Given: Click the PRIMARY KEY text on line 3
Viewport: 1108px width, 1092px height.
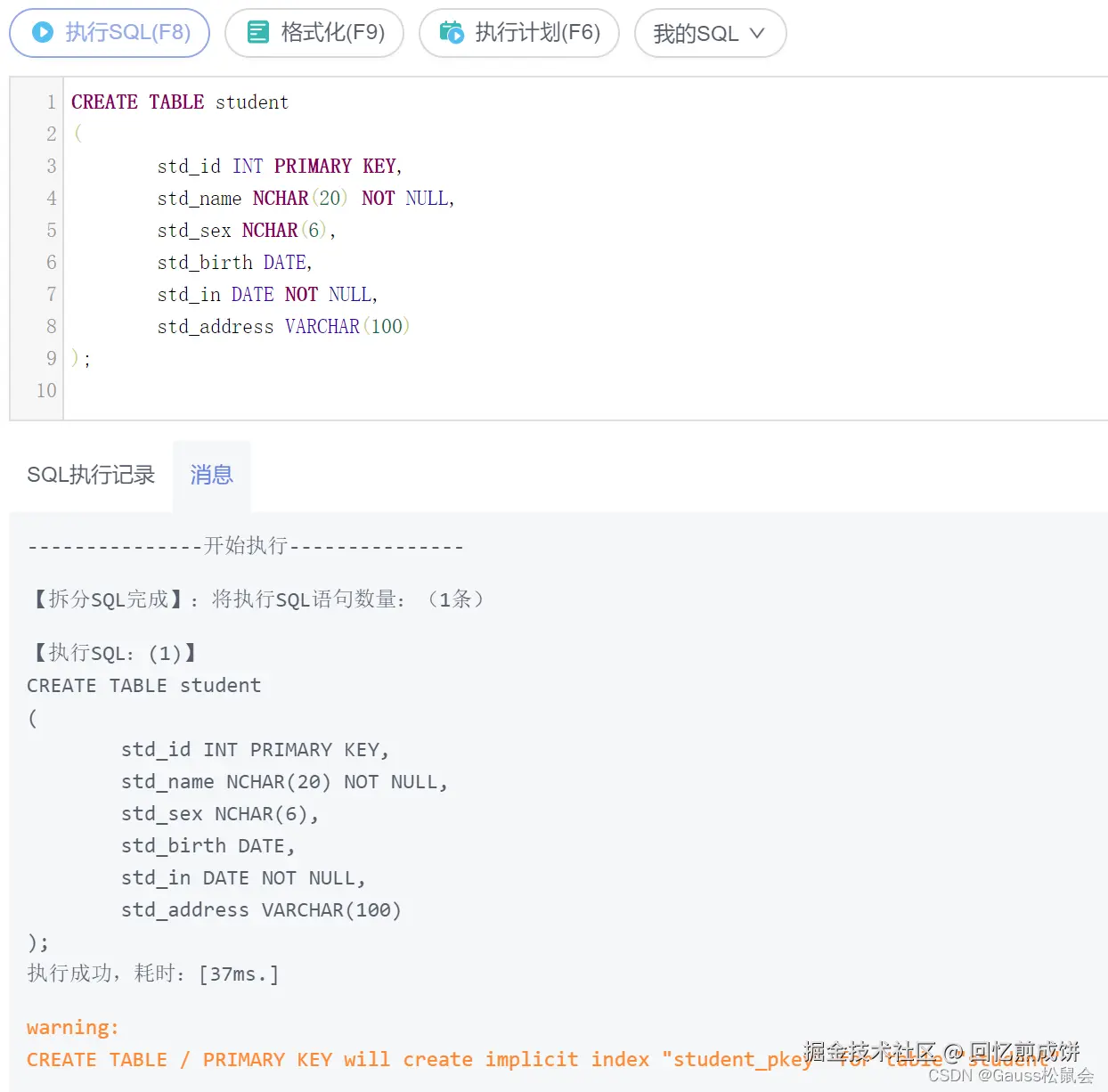Looking at the screenshot, I should point(336,166).
